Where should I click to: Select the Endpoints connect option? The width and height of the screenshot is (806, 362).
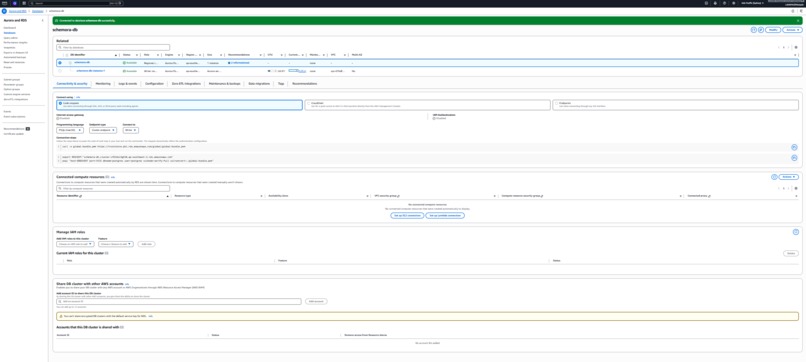(x=676, y=104)
